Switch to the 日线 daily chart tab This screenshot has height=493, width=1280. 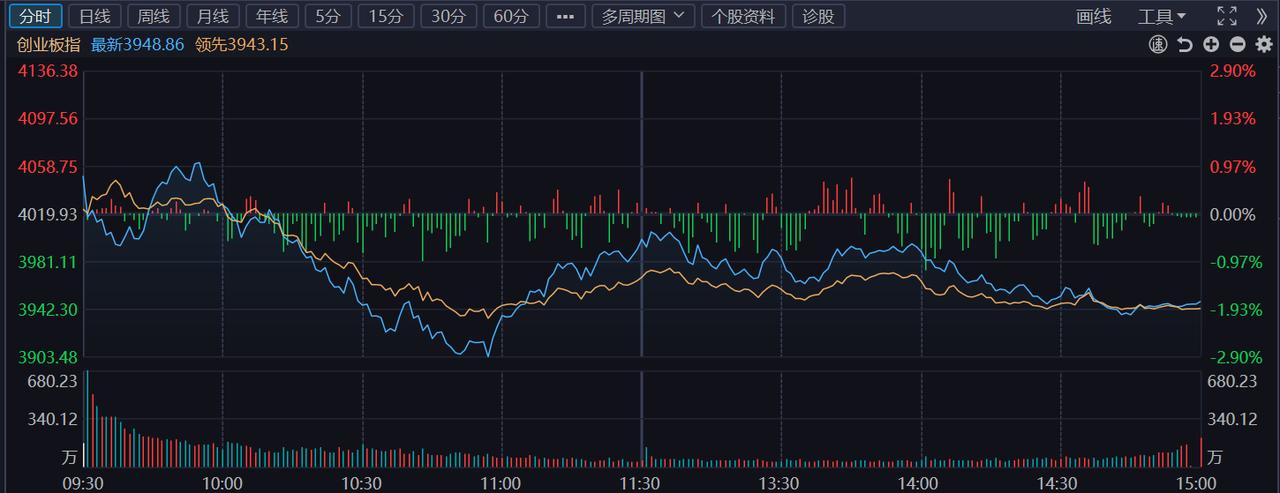tap(95, 16)
